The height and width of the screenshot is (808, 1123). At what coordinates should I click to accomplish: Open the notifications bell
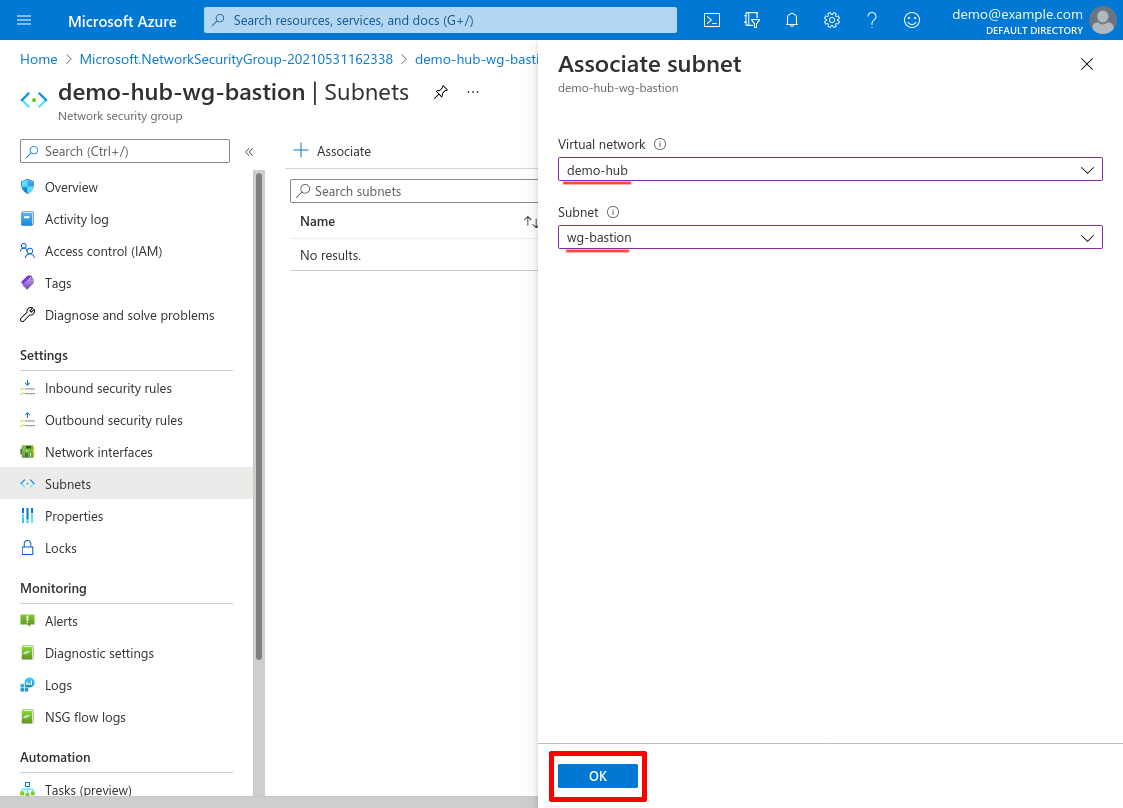(791, 20)
